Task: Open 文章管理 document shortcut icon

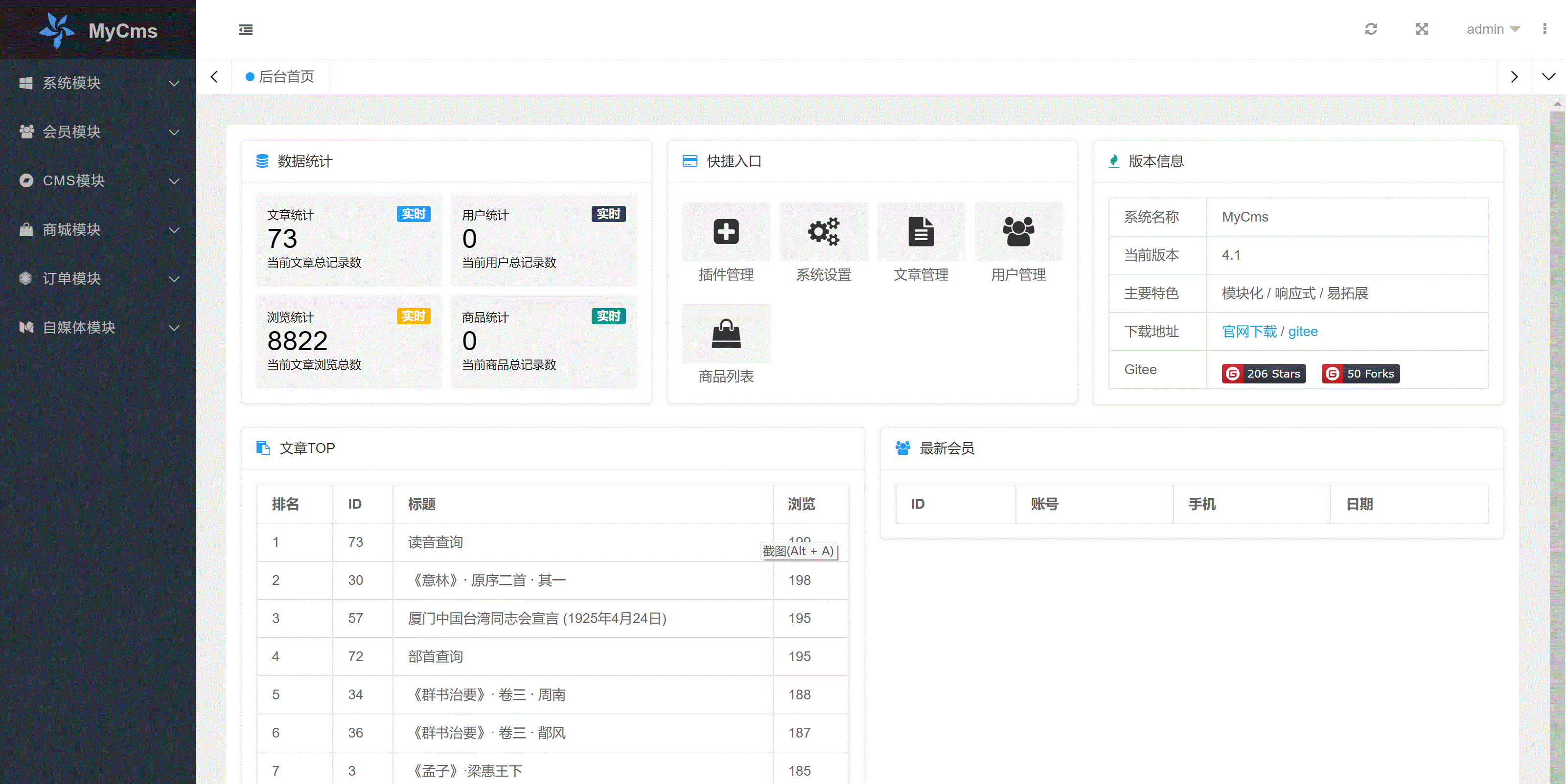Action: [921, 232]
